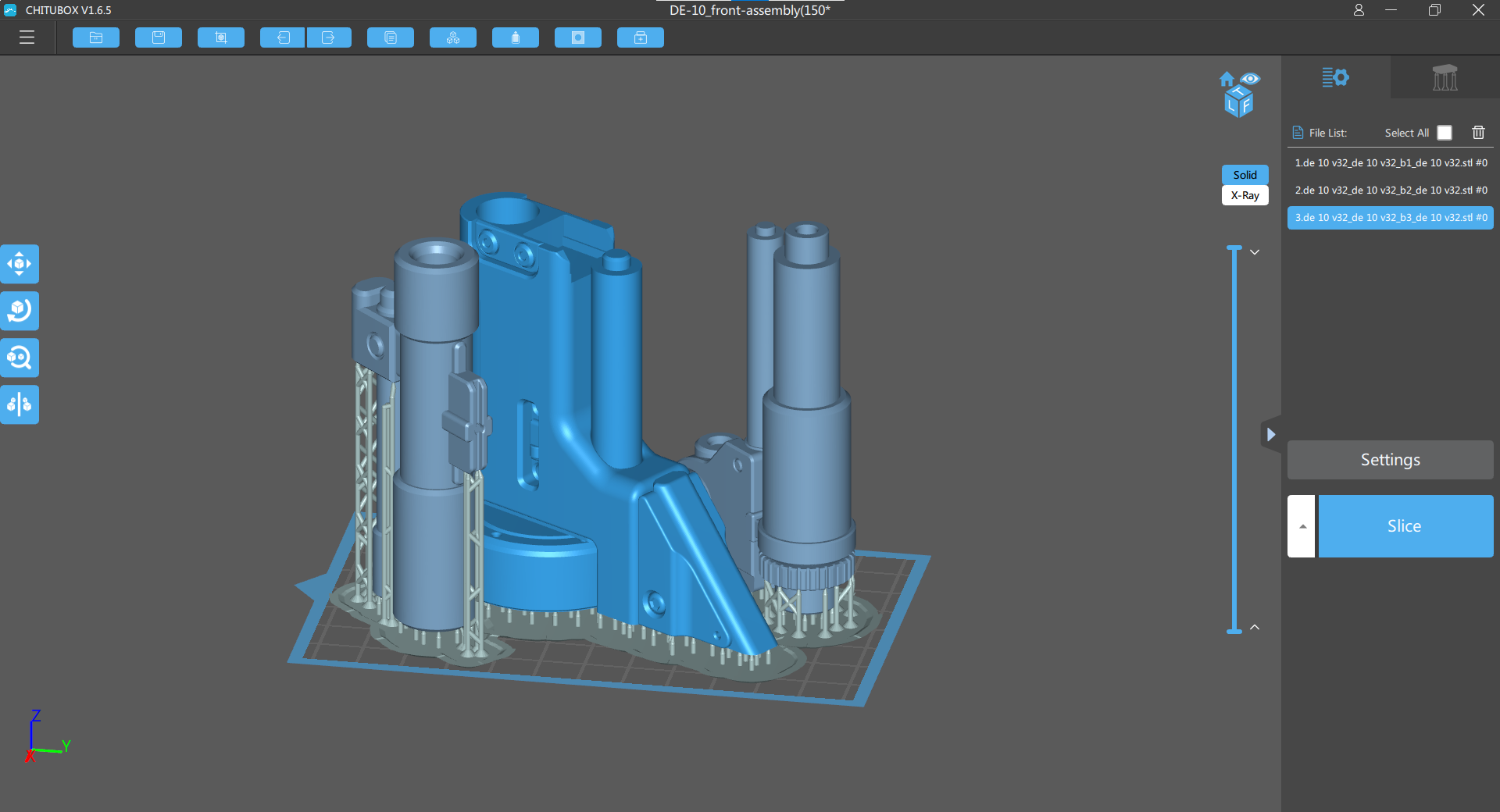Expand slice options arrow beside Slice

[1302, 526]
